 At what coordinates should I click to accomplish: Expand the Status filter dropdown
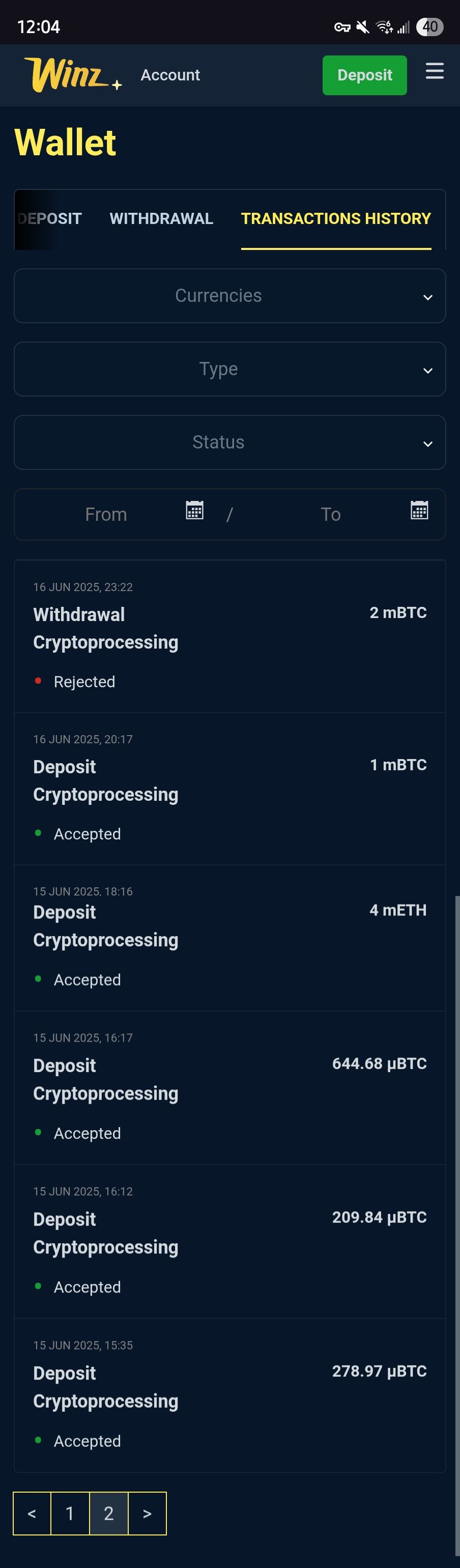tap(230, 442)
